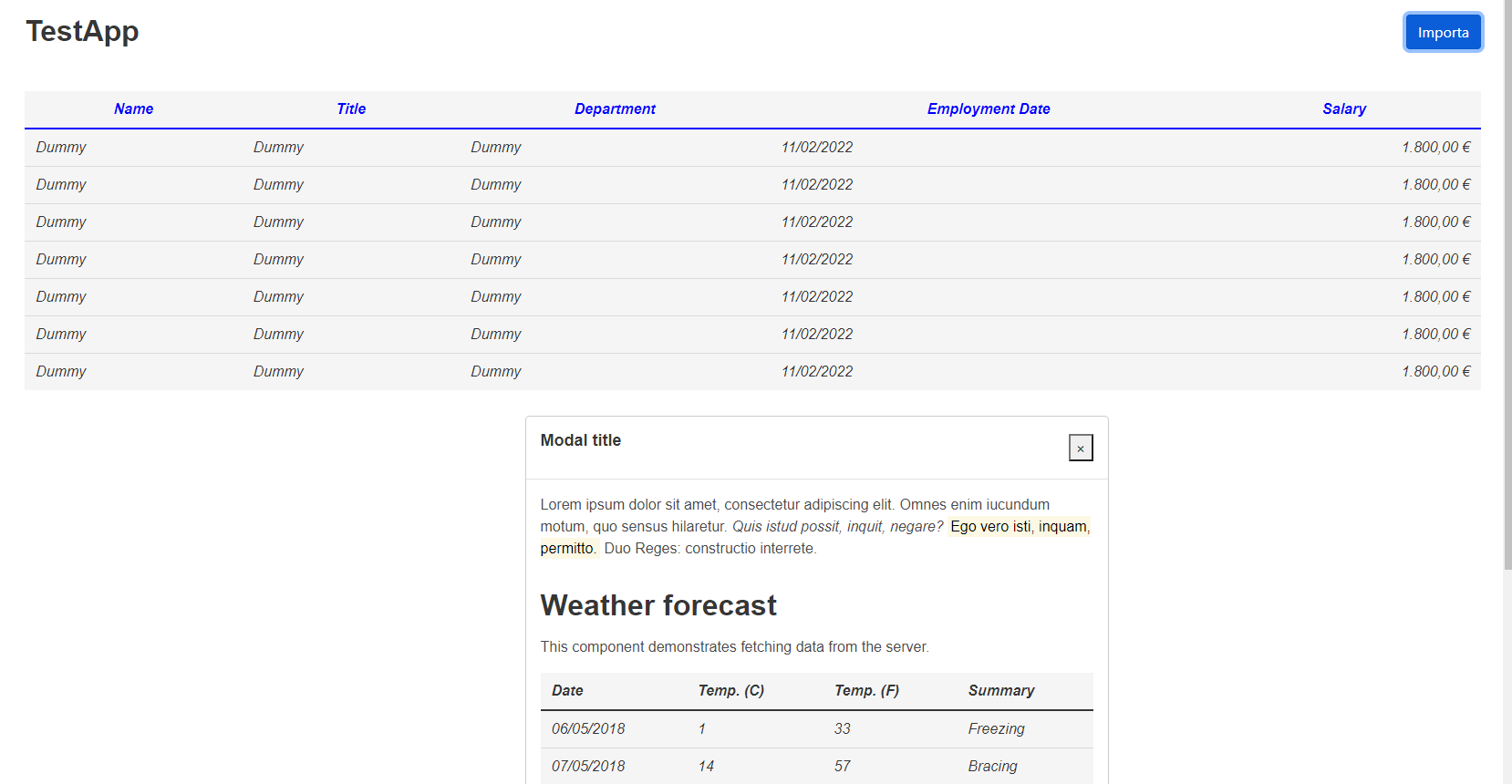
Task: Sort by the Name column header
Action: [x=133, y=108]
